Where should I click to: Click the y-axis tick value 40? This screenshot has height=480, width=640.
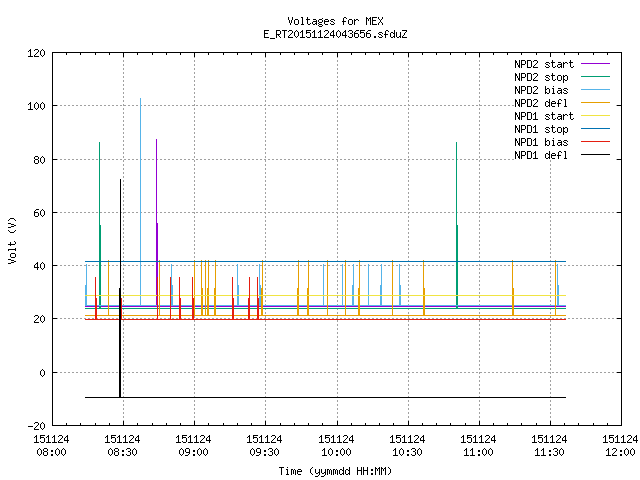(x=39, y=266)
